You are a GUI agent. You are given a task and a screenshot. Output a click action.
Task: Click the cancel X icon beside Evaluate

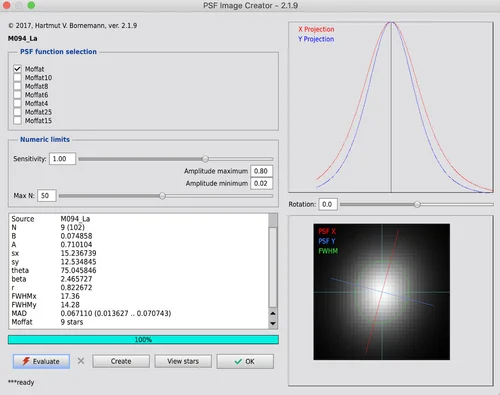pyautogui.click(x=81, y=361)
